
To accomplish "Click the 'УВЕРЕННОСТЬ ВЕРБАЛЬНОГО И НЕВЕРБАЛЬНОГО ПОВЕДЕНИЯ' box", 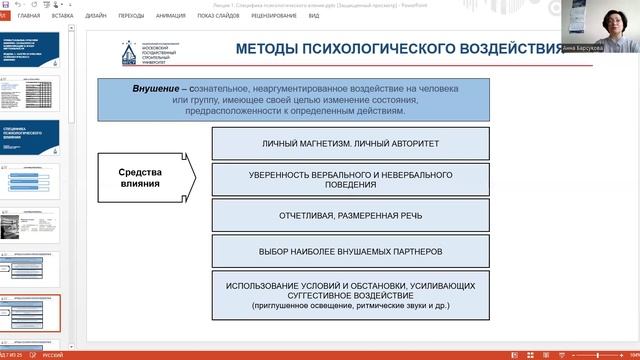I will tap(351, 180).
